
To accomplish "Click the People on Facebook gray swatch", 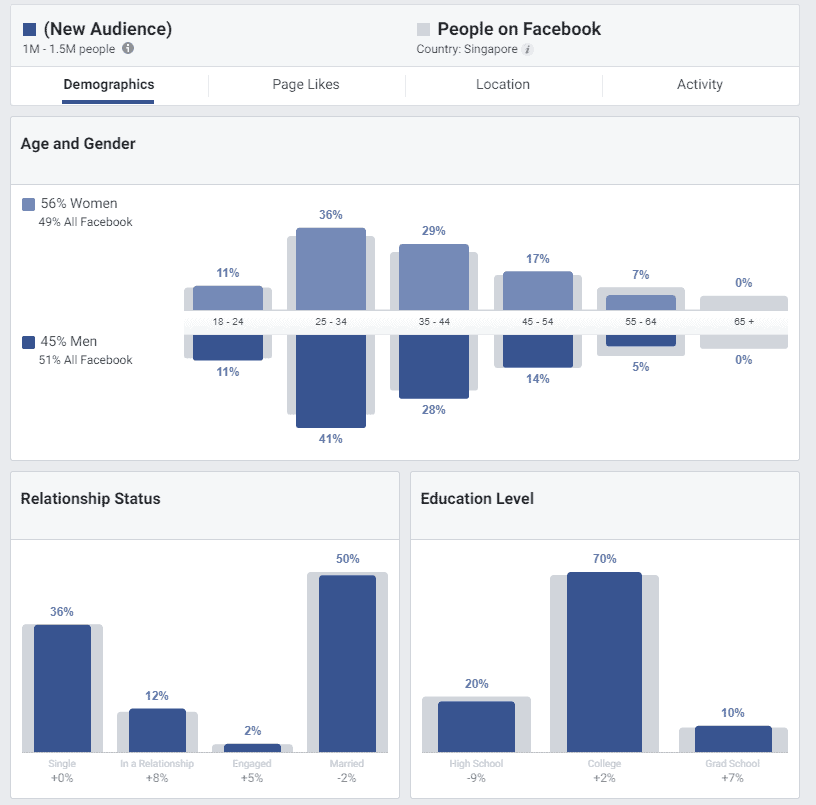I will 424,29.
